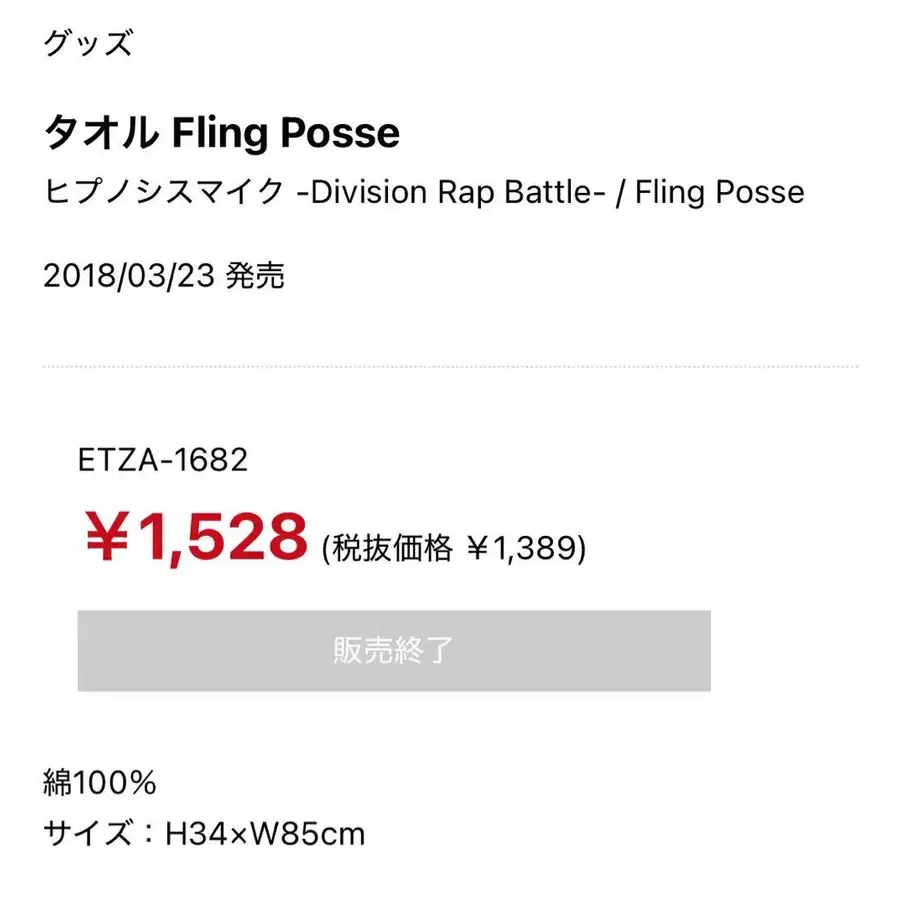Click the タオル Fling Posse product title
900x900 pixels.
tap(221, 133)
